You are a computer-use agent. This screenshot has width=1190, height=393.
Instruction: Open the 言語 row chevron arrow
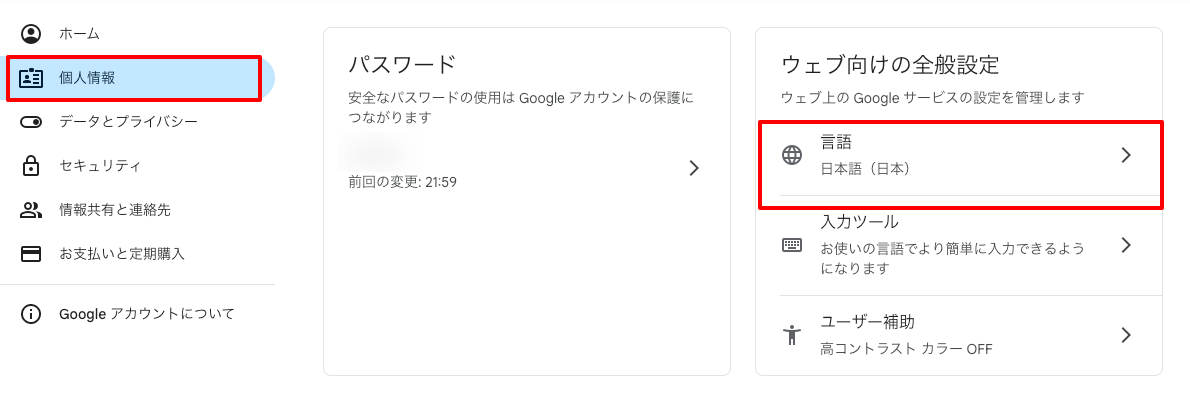1126,156
